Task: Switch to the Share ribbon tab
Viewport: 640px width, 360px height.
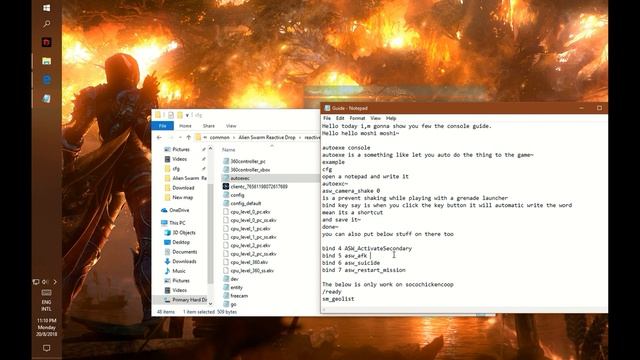Action: [x=209, y=126]
